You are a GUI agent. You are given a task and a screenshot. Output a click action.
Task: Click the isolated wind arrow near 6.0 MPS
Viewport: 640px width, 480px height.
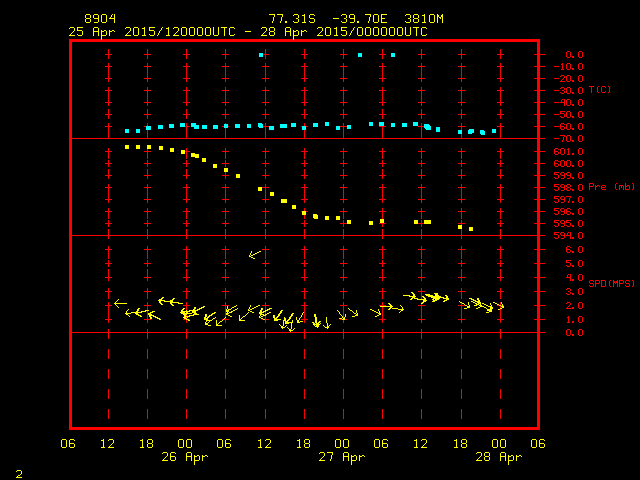tap(255, 255)
